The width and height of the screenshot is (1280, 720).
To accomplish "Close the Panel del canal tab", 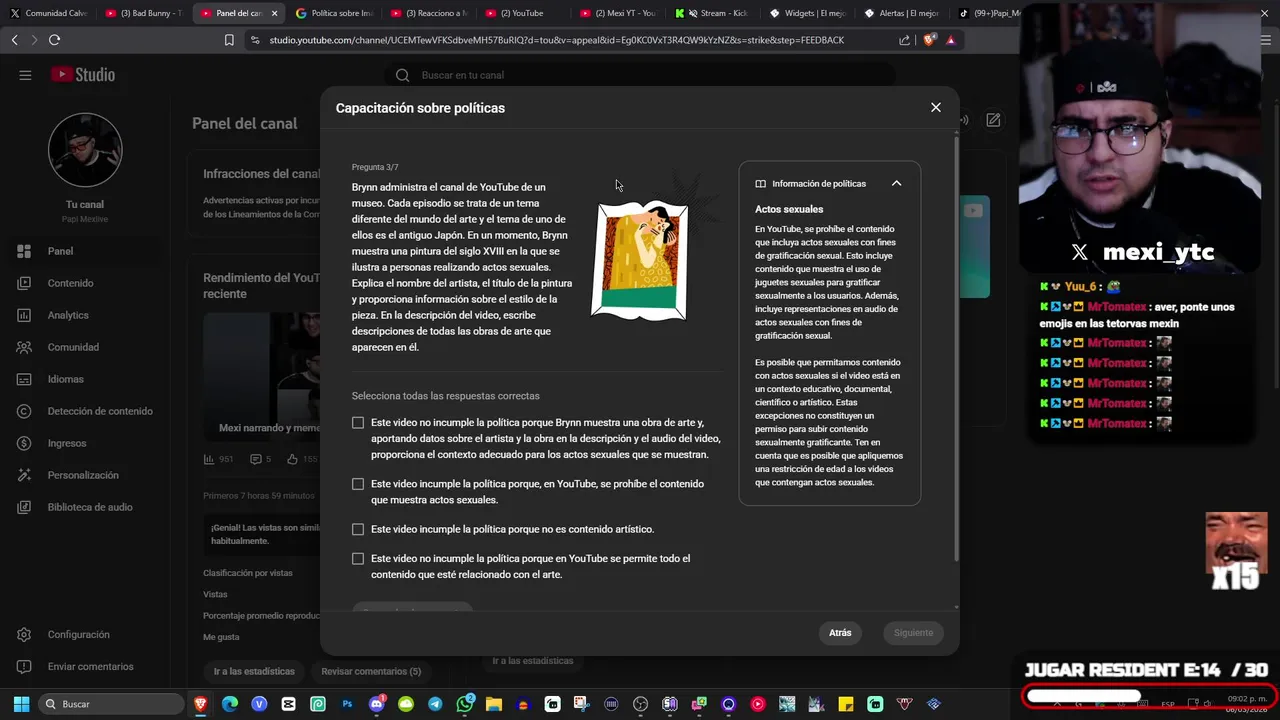I will 274,13.
